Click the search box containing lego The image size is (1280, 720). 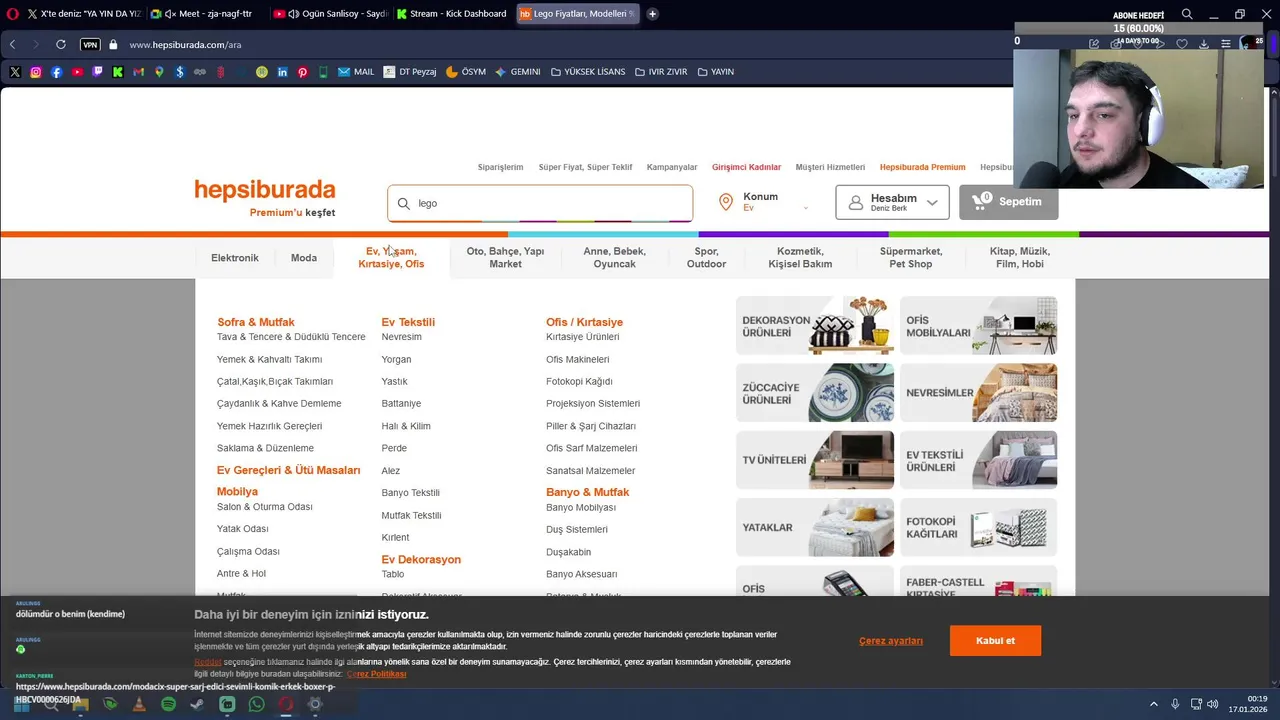[540, 203]
